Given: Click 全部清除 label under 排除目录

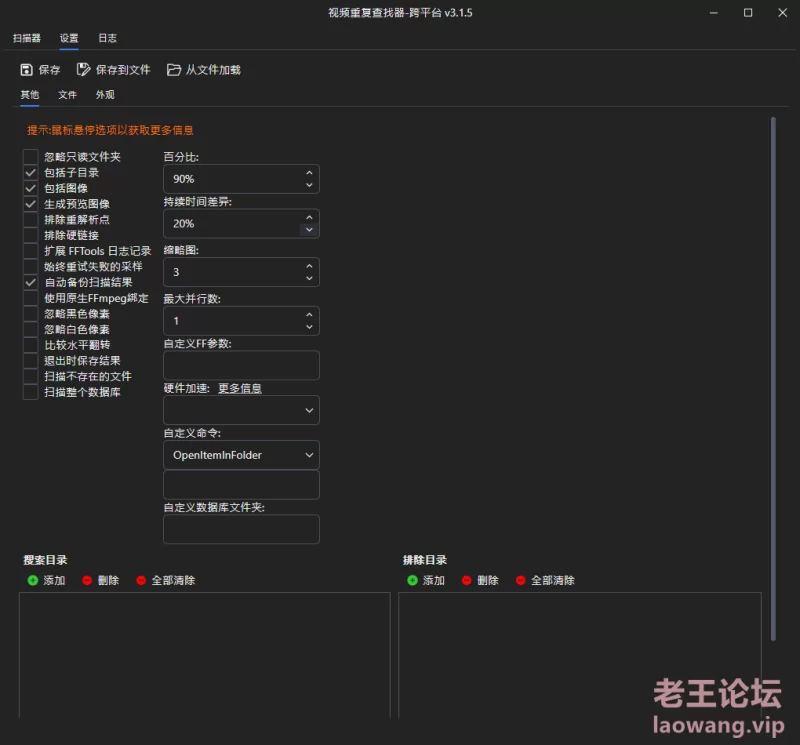Looking at the screenshot, I should coord(553,580).
